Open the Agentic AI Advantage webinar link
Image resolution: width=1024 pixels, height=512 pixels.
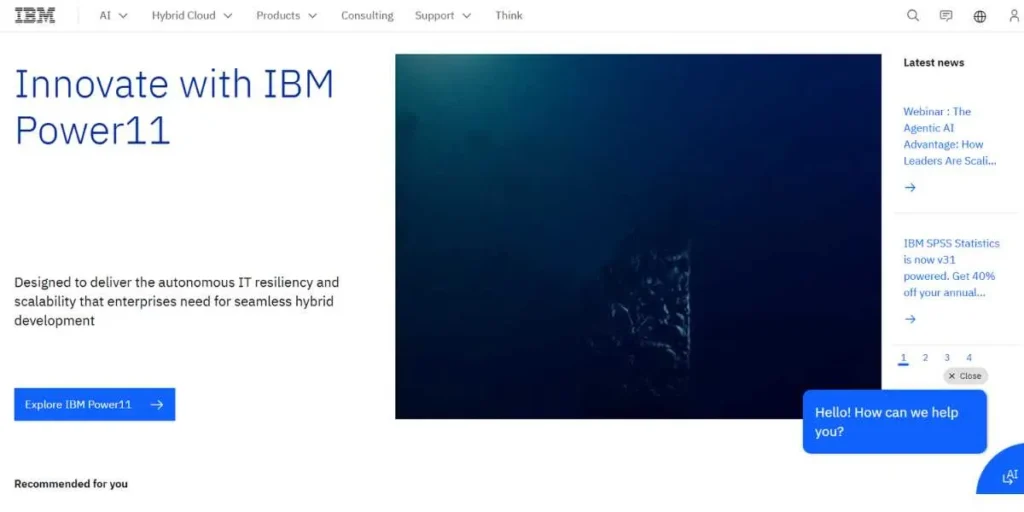point(950,136)
